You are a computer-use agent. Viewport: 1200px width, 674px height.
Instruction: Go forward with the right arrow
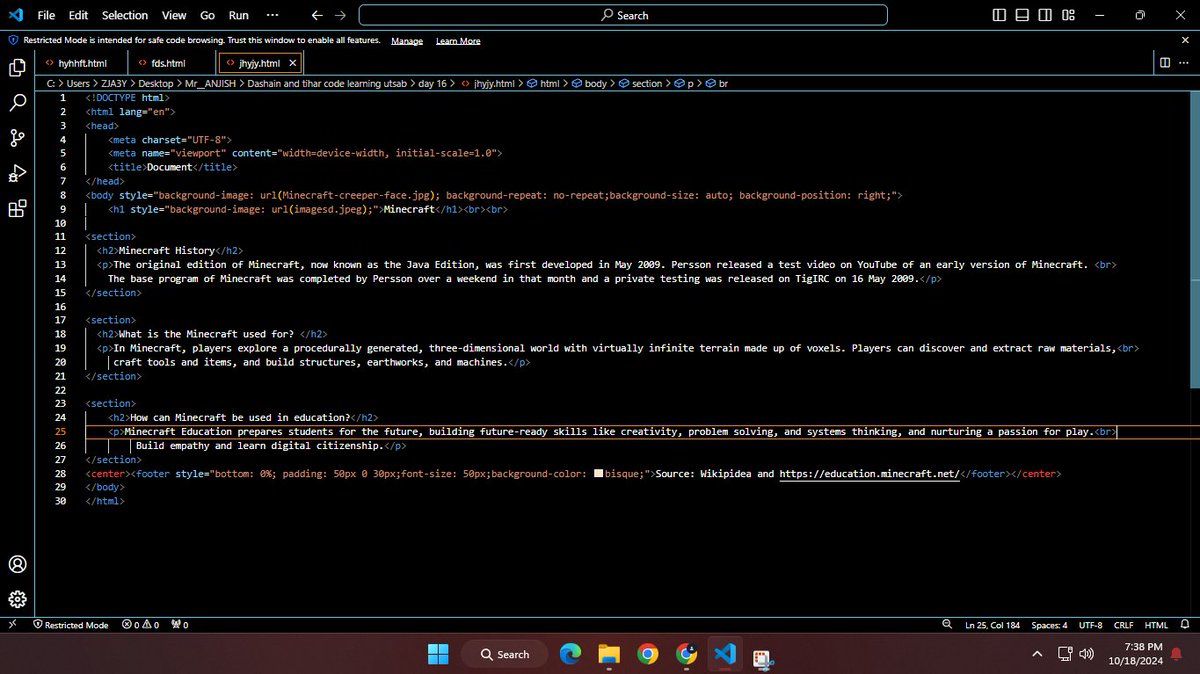(340, 15)
